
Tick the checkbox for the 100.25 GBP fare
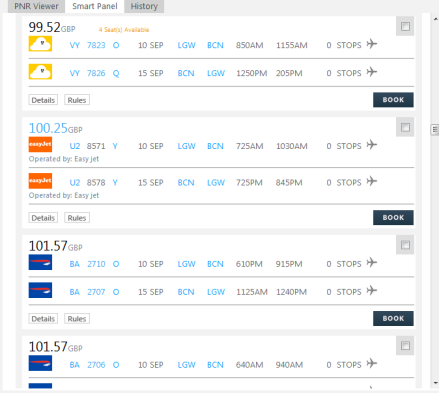[x=405, y=127]
